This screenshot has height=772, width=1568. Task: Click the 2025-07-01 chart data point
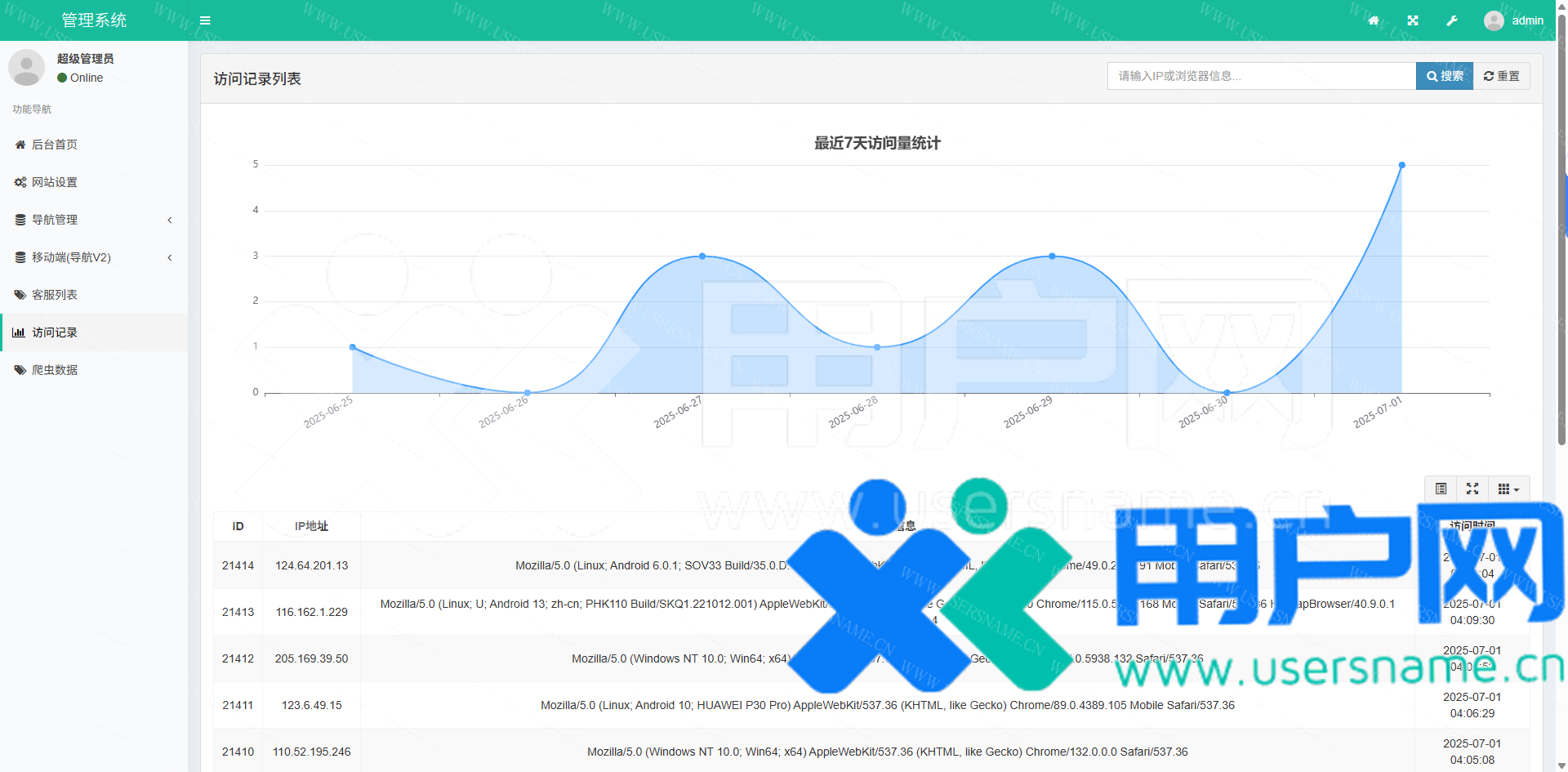point(1401,165)
